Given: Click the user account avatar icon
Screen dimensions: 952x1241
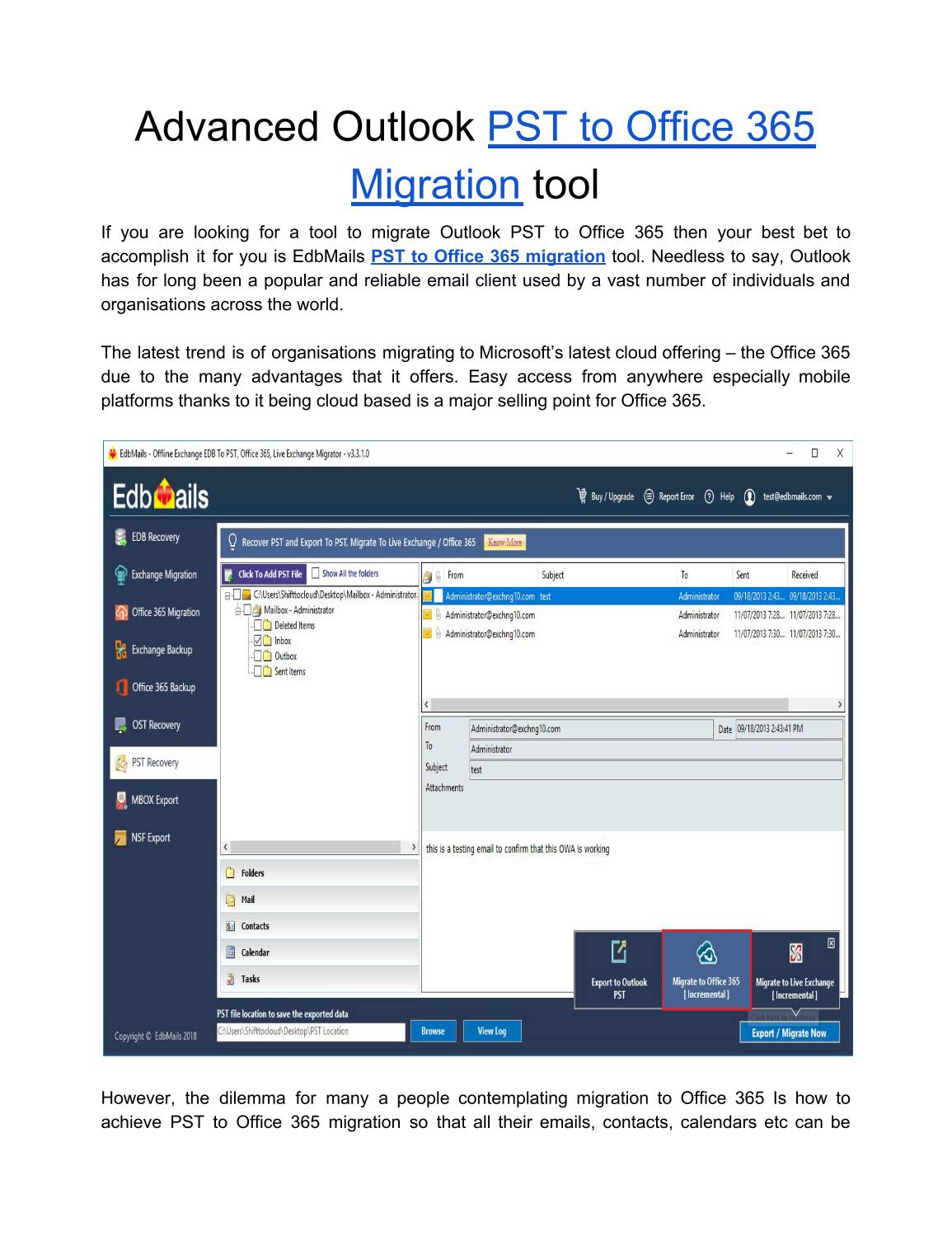Looking at the screenshot, I should (749, 496).
